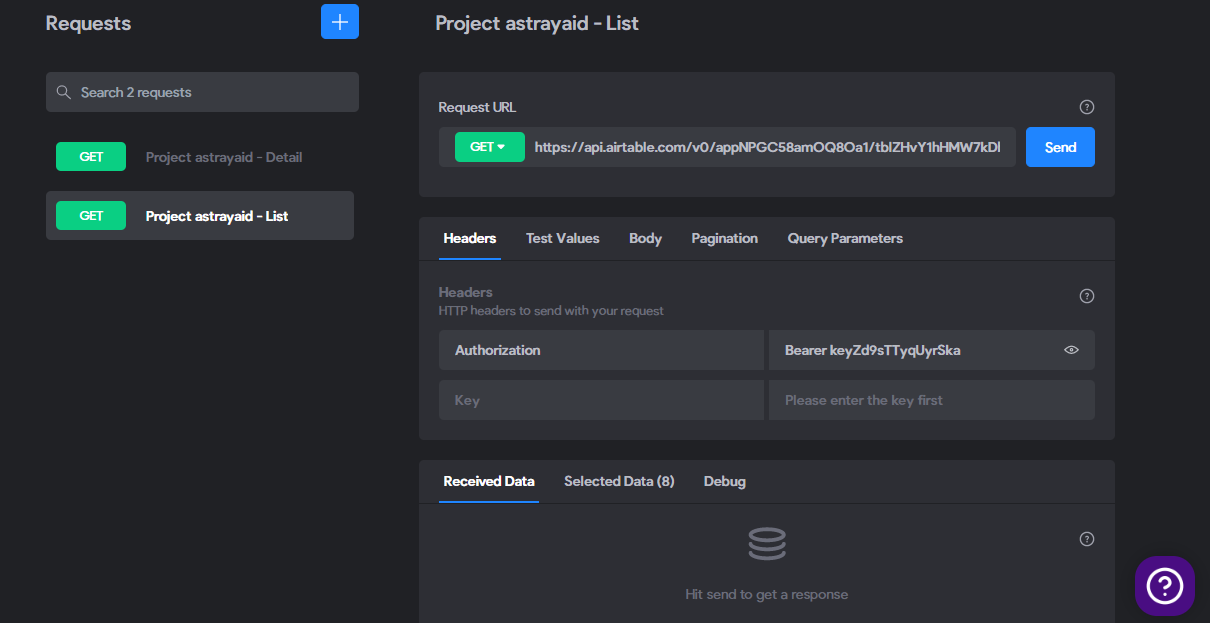Click the 'Hit send to get a response' text
This screenshot has width=1210, height=623.
pyautogui.click(x=767, y=594)
